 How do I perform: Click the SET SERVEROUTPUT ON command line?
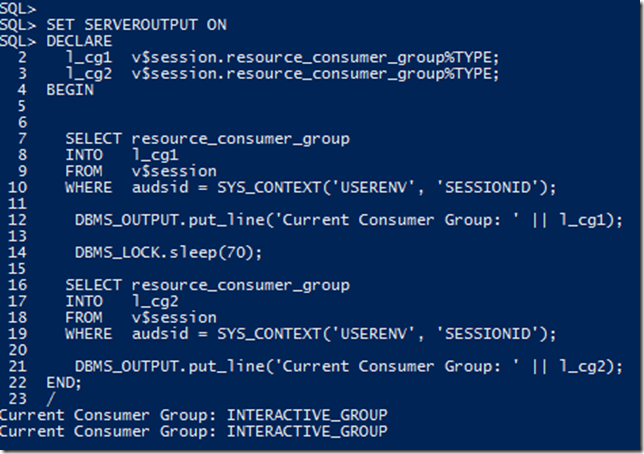(131, 26)
